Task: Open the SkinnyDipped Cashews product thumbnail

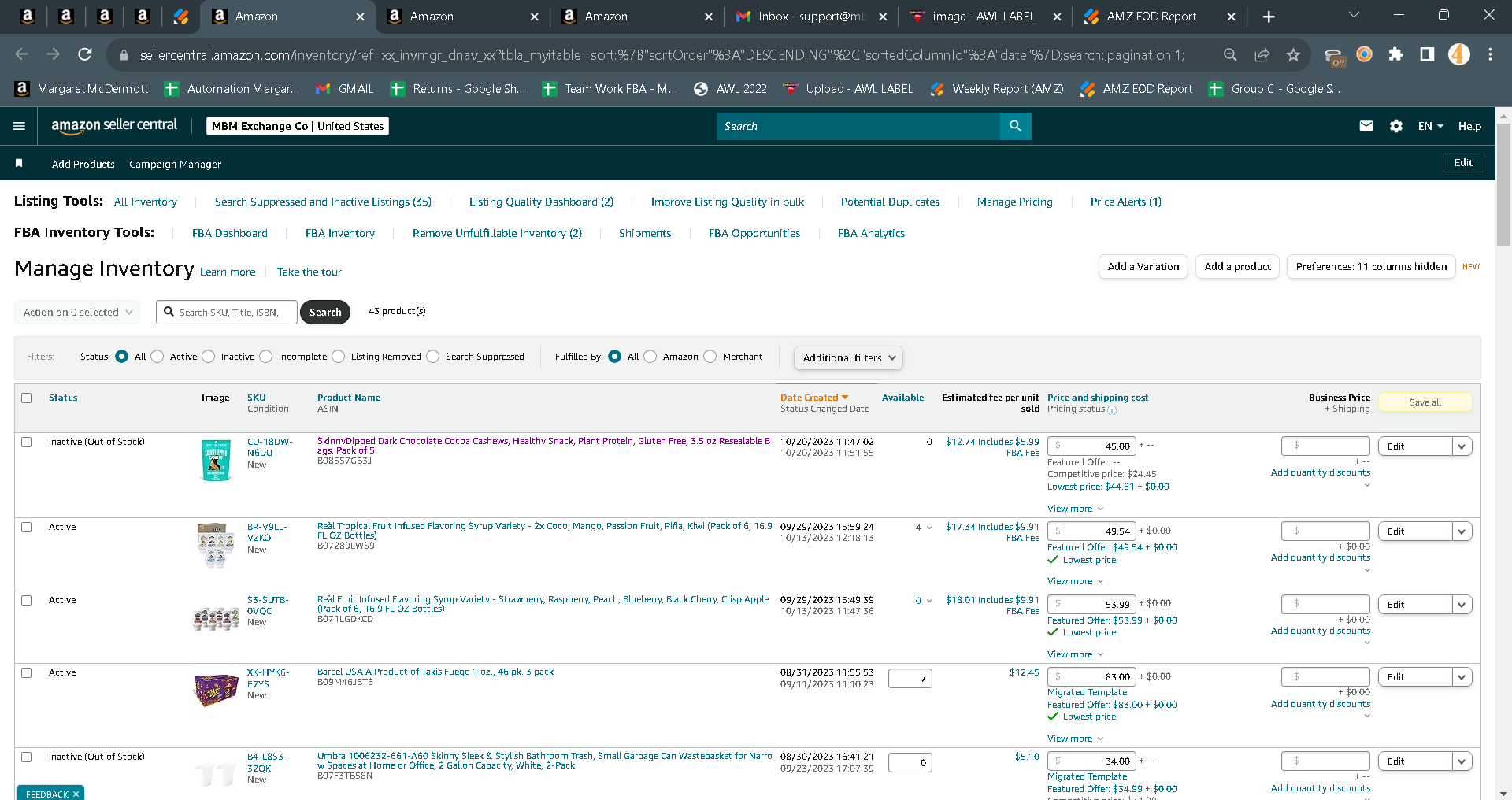Action: [x=216, y=460]
